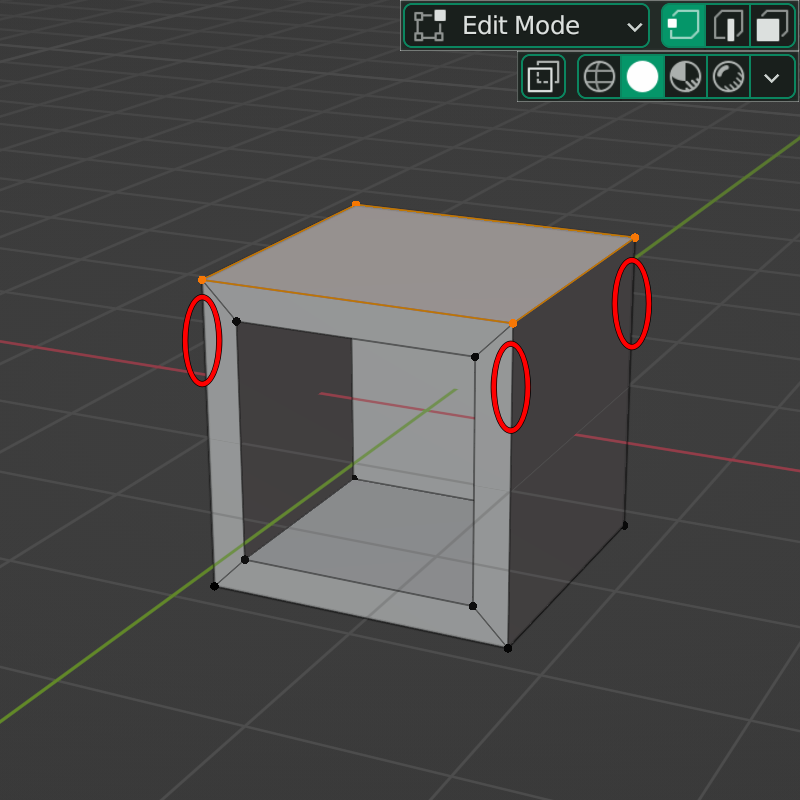Switch to wireframe shading
This screenshot has width=800, height=800.
coord(599,77)
